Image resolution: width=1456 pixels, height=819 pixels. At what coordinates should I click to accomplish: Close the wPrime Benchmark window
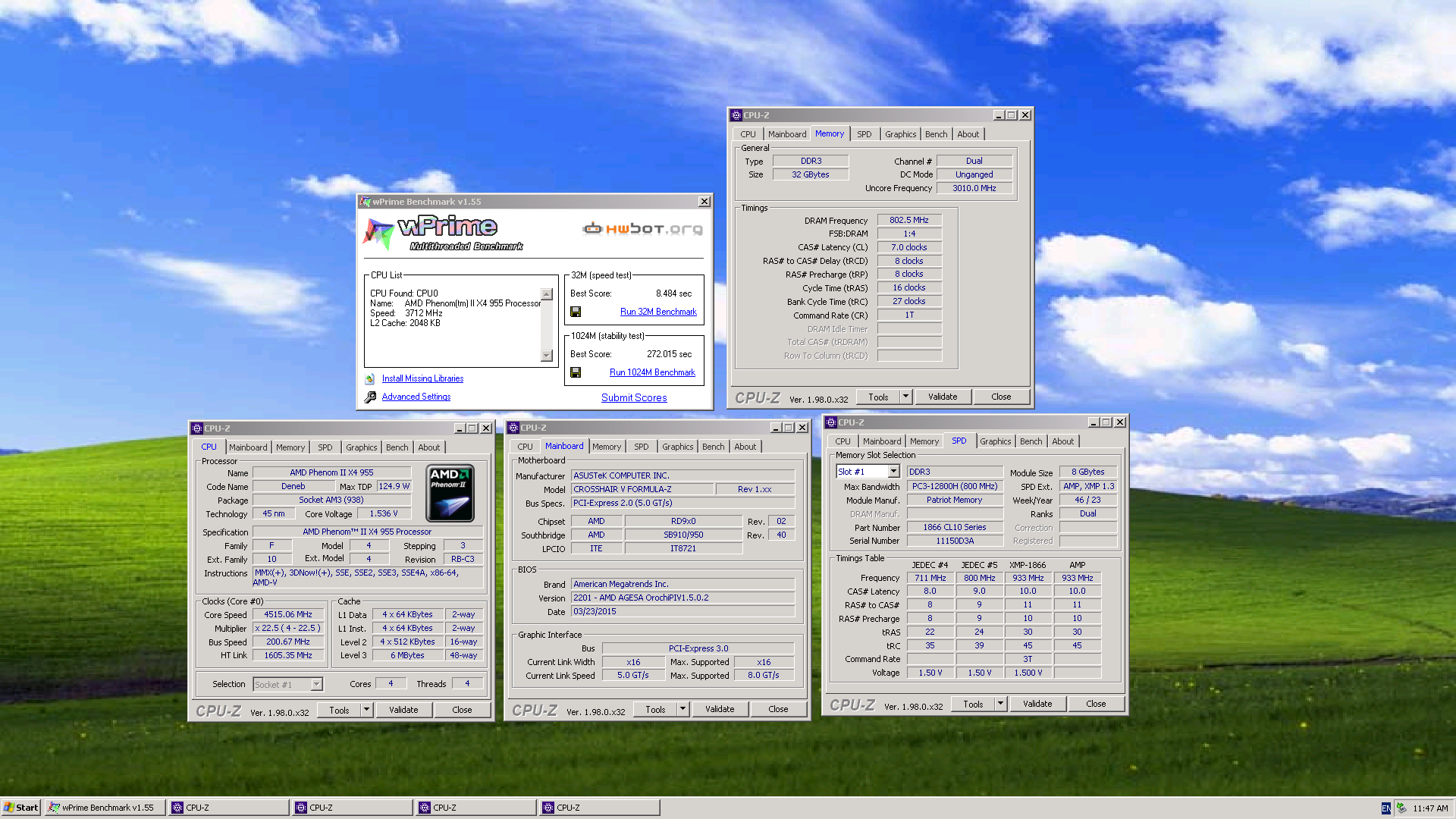[704, 202]
